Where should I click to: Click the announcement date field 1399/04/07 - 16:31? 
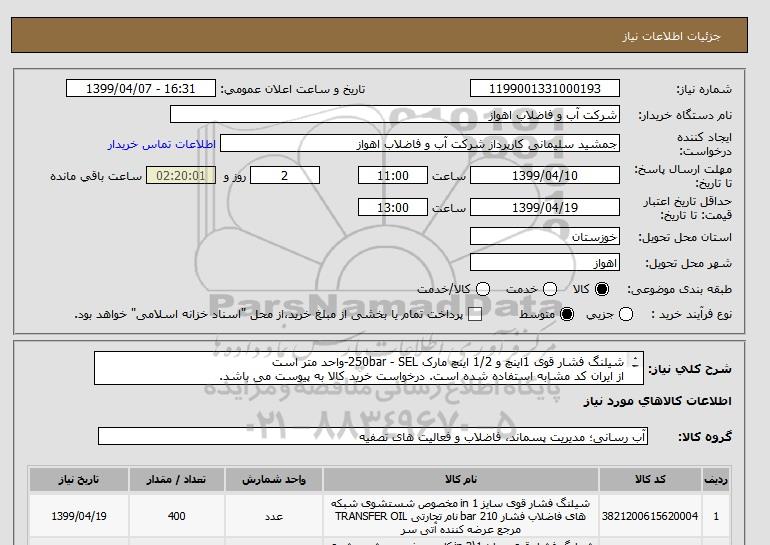pyautogui.click(x=140, y=88)
